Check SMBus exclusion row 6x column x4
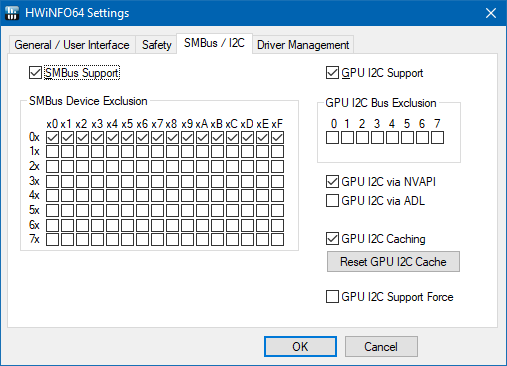This screenshot has height=366, width=507. 112,225
